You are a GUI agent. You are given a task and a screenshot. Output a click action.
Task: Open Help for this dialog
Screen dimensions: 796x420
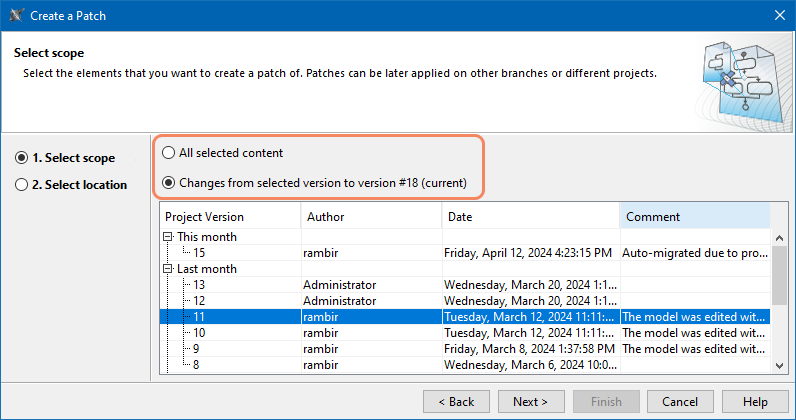[x=755, y=402]
